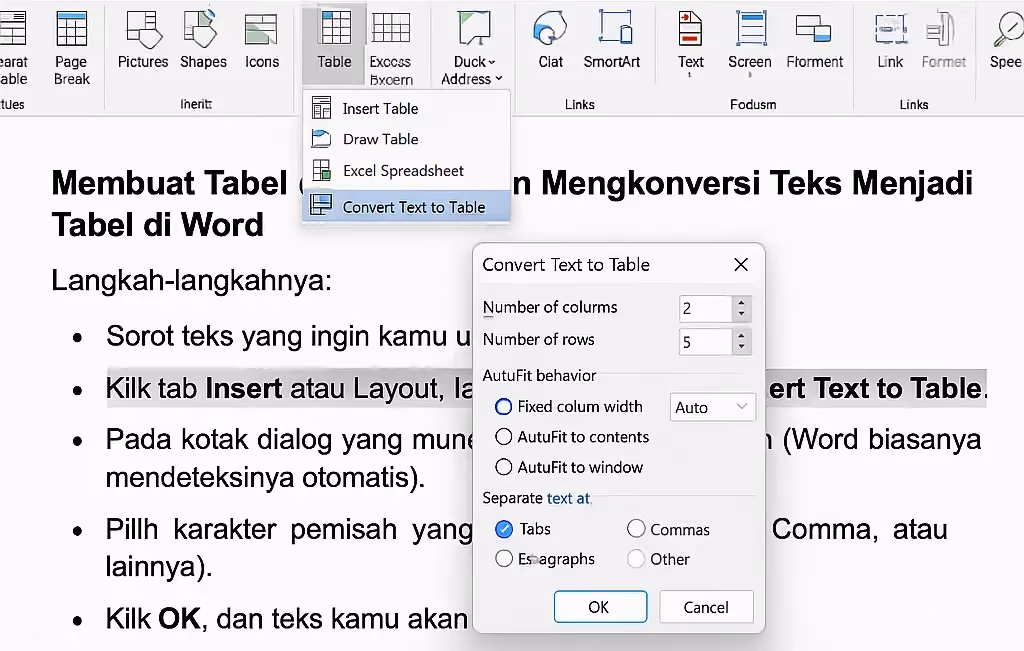The width and height of the screenshot is (1024, 651).
Task: Click the Formet ribbon icon
Action: [x=941, y=29]
